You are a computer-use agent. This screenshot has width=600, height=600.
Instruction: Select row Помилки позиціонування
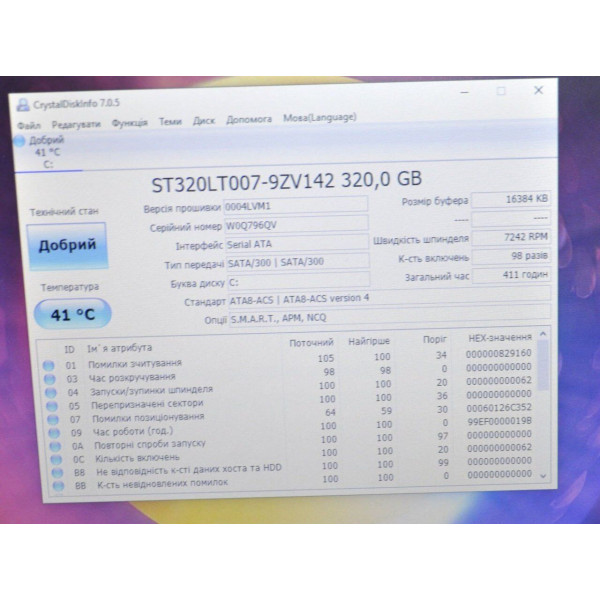(x=290, y=414)
